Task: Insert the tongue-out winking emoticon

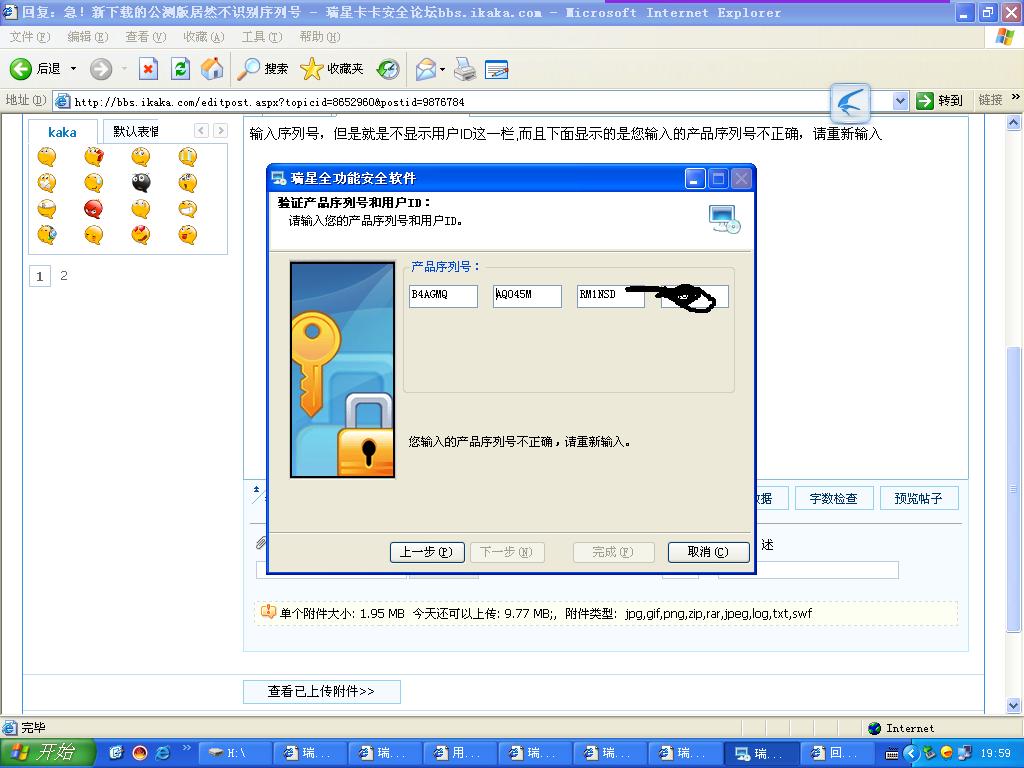Action: 187,234
